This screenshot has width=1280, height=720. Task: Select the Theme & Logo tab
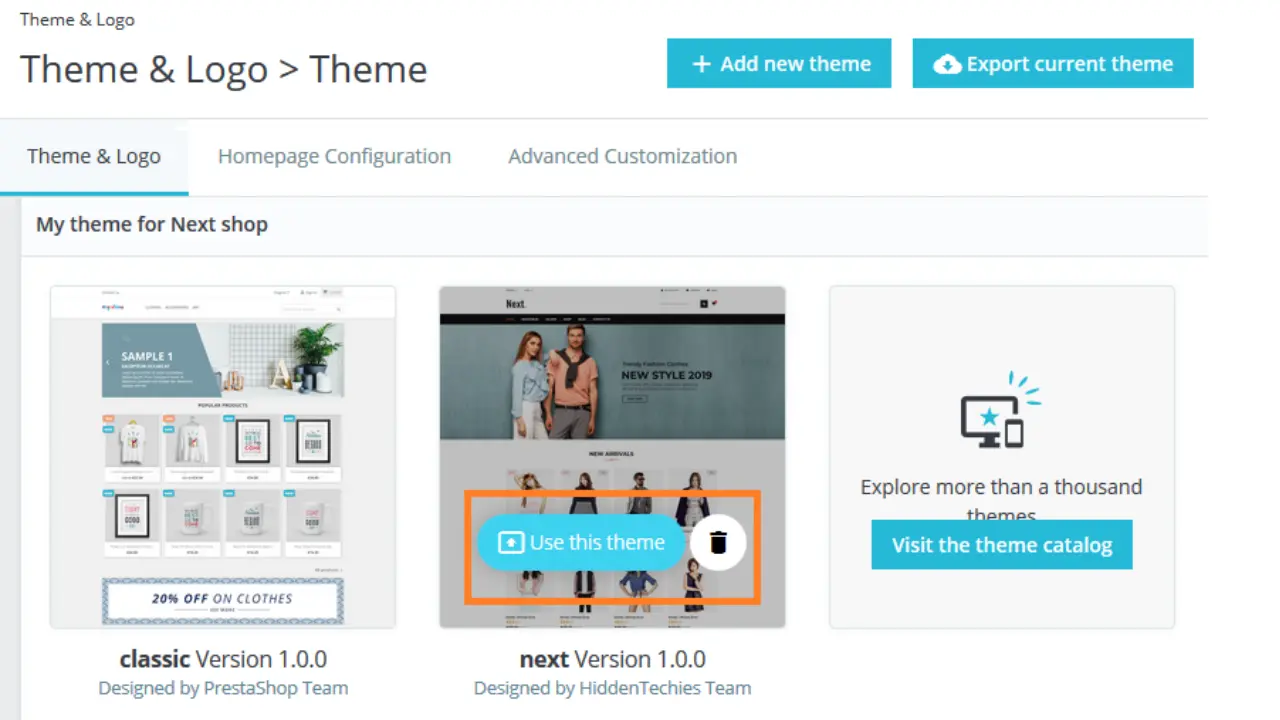click(x=94, y=156)
